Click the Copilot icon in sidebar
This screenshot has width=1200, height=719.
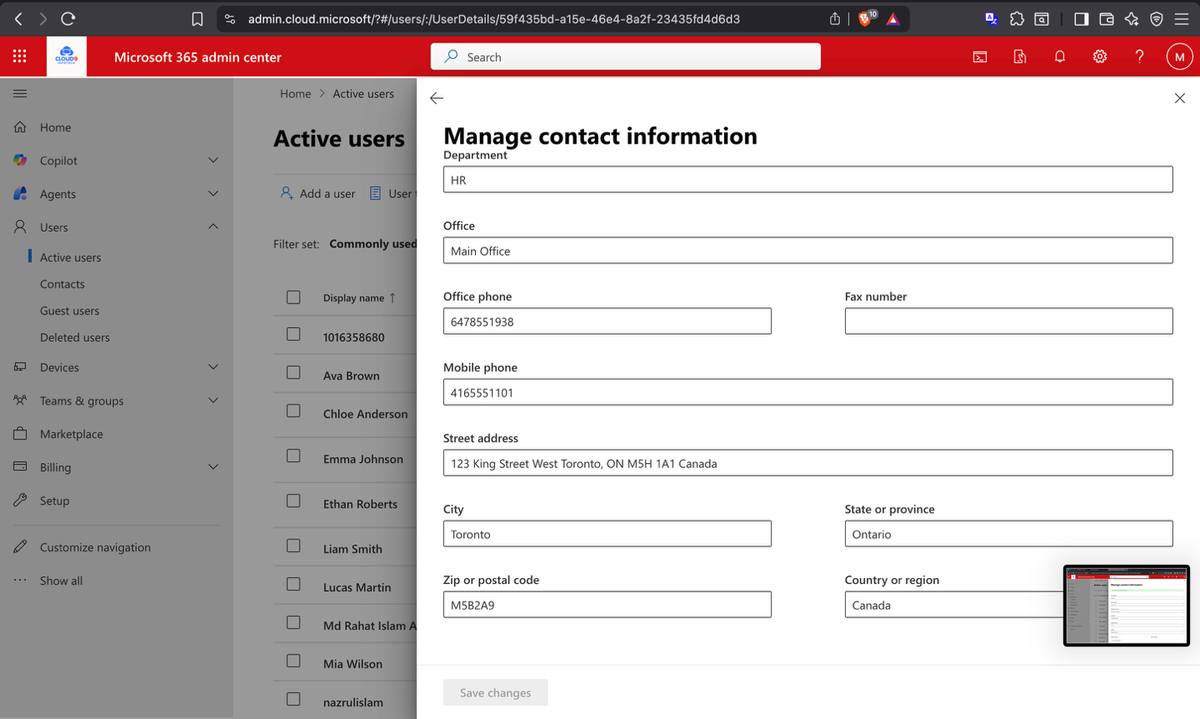click(x=19, y=160)
